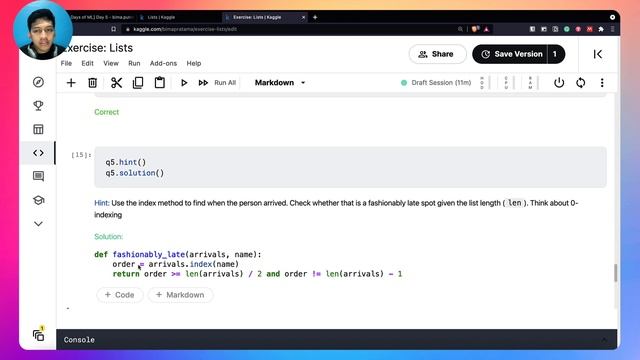Power off the session
640x360 pixels.
tap(559, 83)
